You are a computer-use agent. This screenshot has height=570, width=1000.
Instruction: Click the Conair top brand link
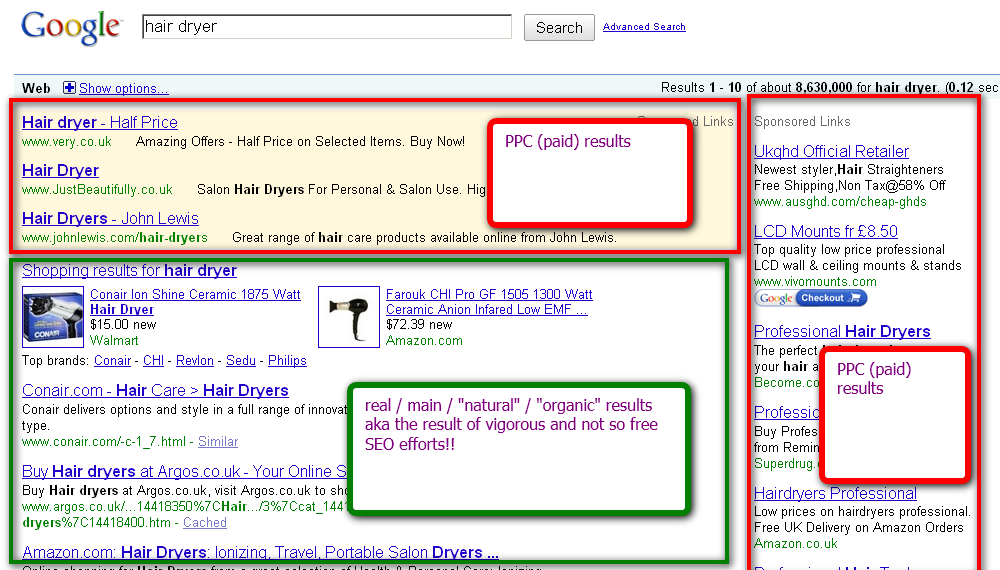[112, 361]
